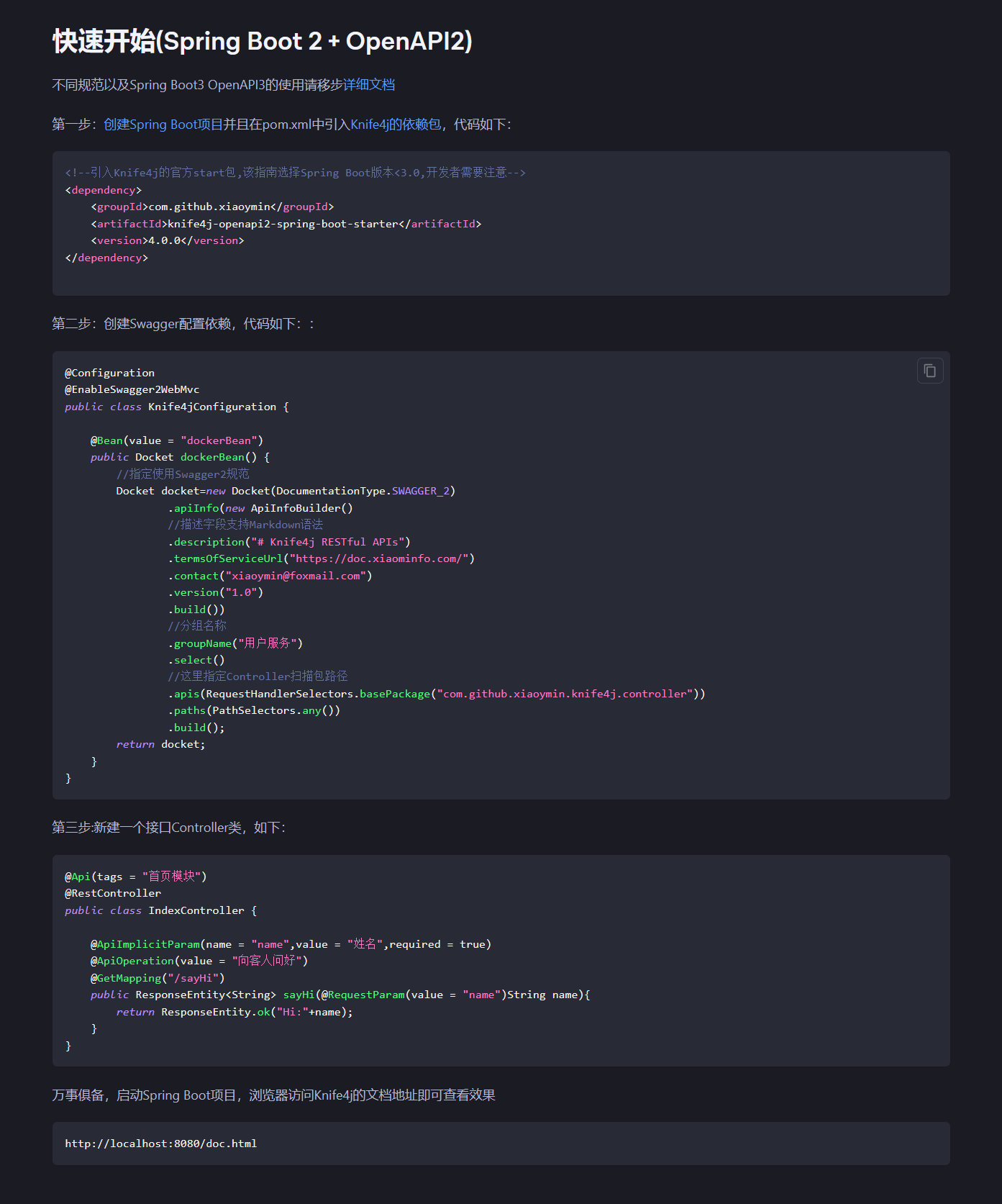
Task: Open the 详细文档 link
Action: click(368, 85)
